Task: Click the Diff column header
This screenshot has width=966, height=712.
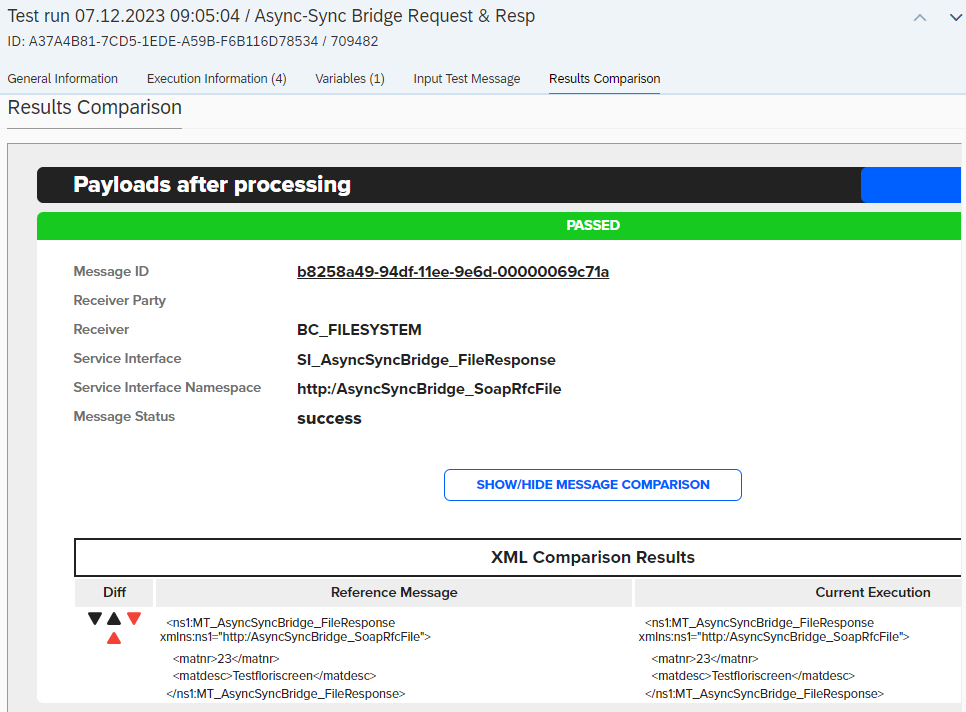Action: (115, 593)
